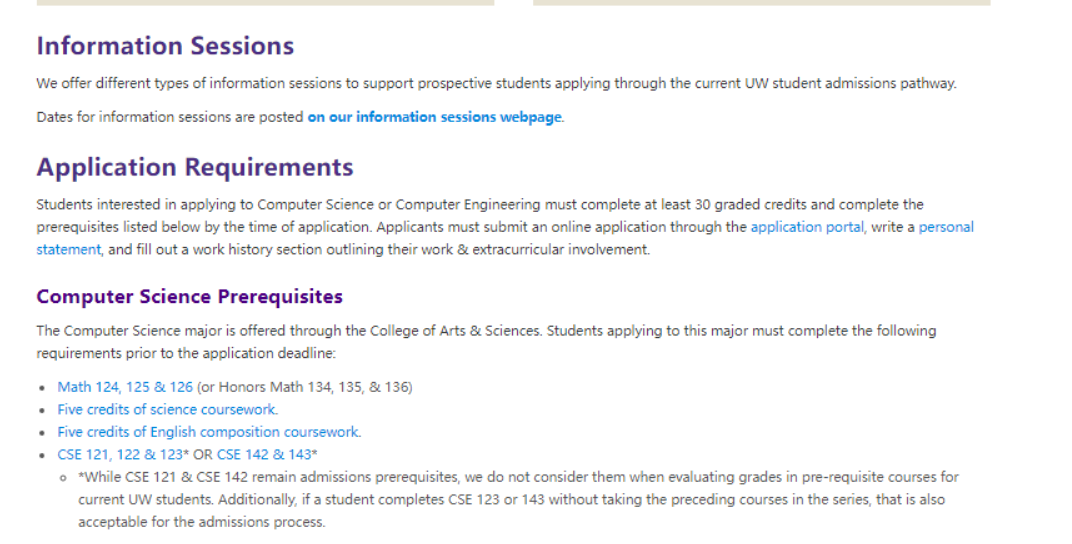Open Five credits of science coursework link

(x=167, y=409)
